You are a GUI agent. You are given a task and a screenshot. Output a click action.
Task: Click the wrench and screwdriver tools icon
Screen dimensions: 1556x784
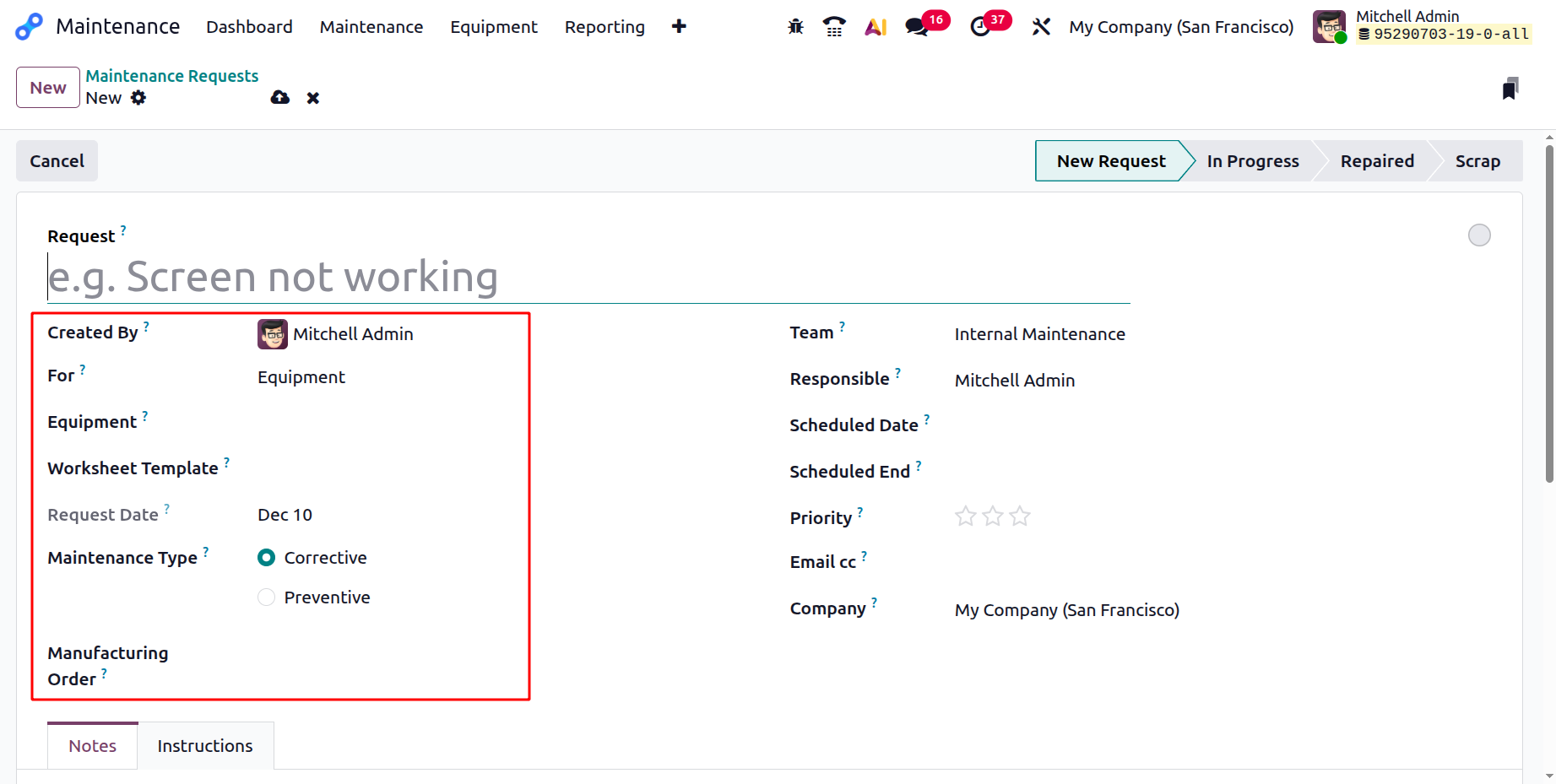coord(1041,27)
